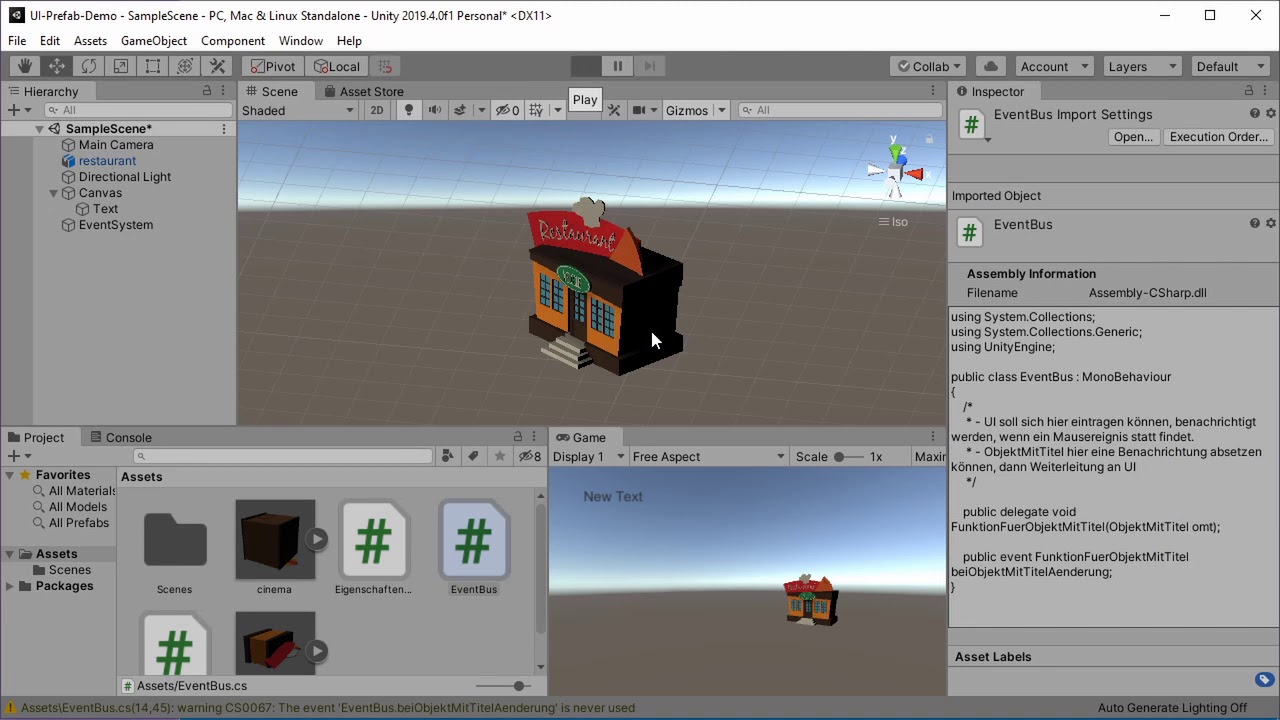Open the Scenes folder asset
1280x720 pixels.
[175, 548]
